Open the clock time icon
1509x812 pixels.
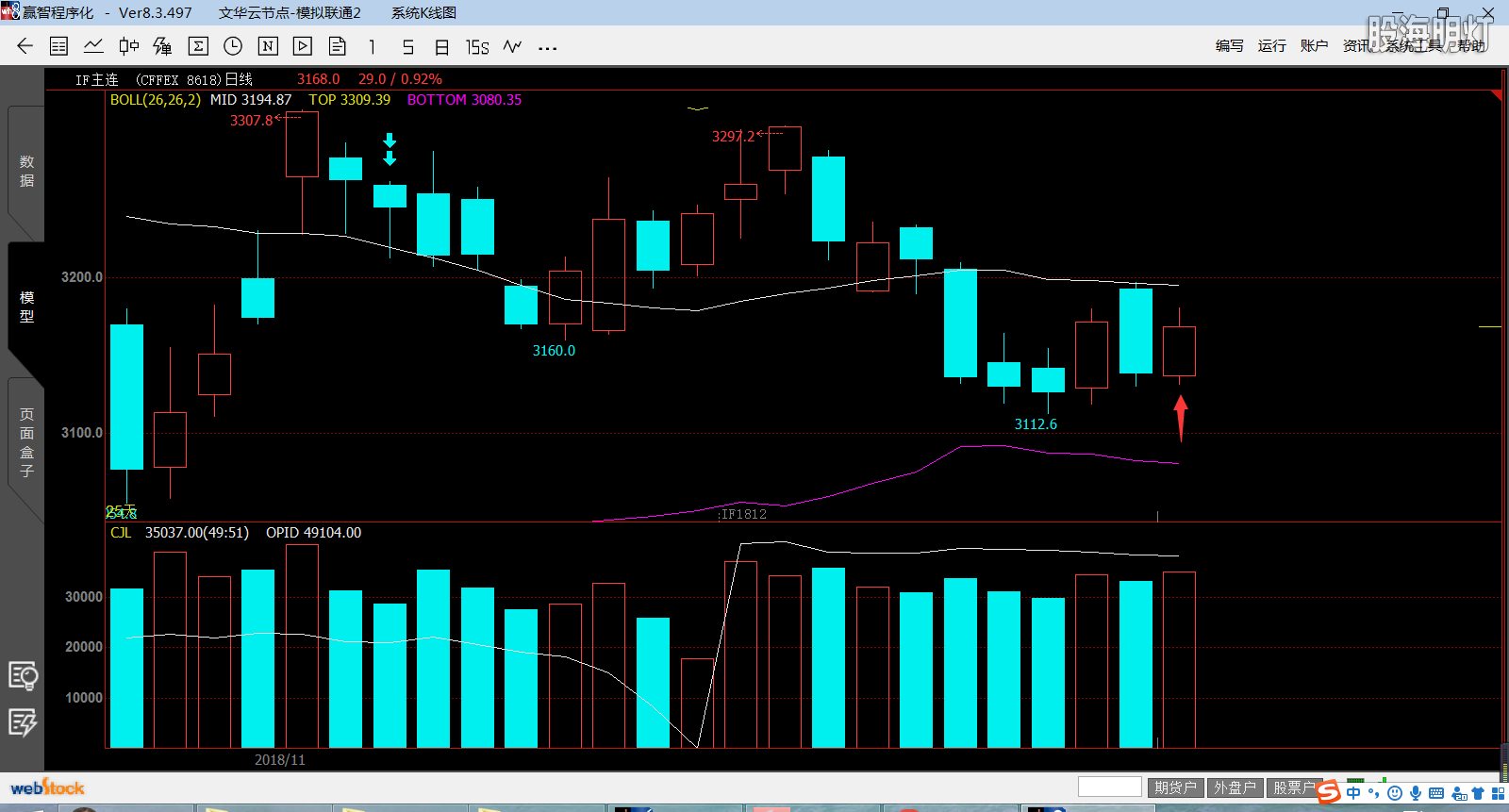[x=233, y=46]
